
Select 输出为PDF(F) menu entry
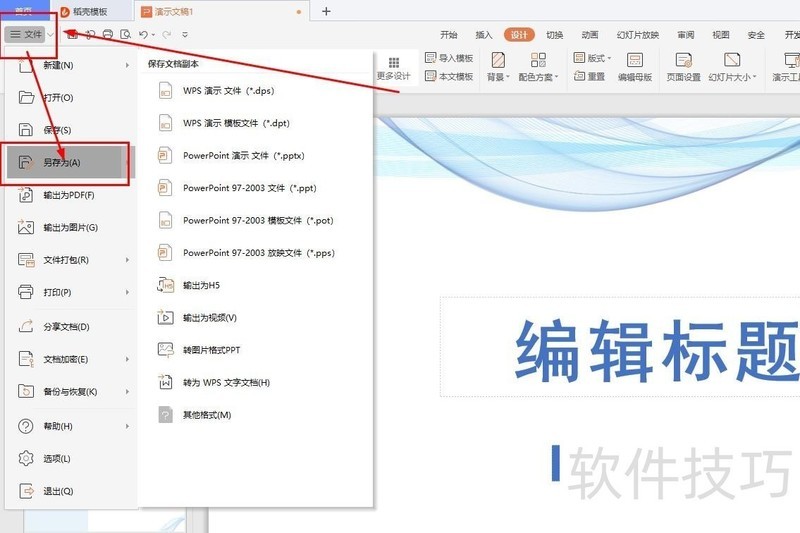[x=71, y=195]
